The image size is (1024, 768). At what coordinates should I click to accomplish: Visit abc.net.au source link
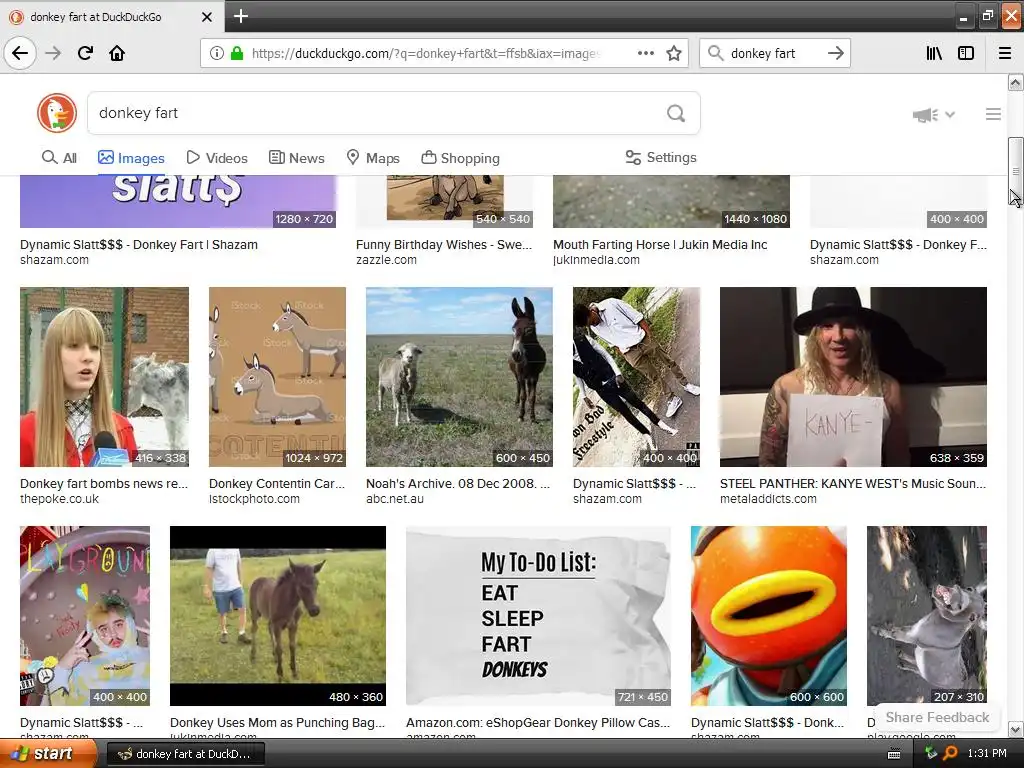click(x=394, y=499)
